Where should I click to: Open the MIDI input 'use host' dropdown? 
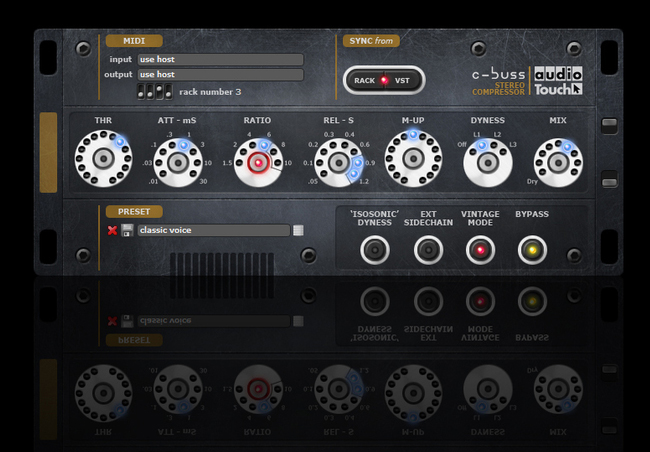click(221, 59)
